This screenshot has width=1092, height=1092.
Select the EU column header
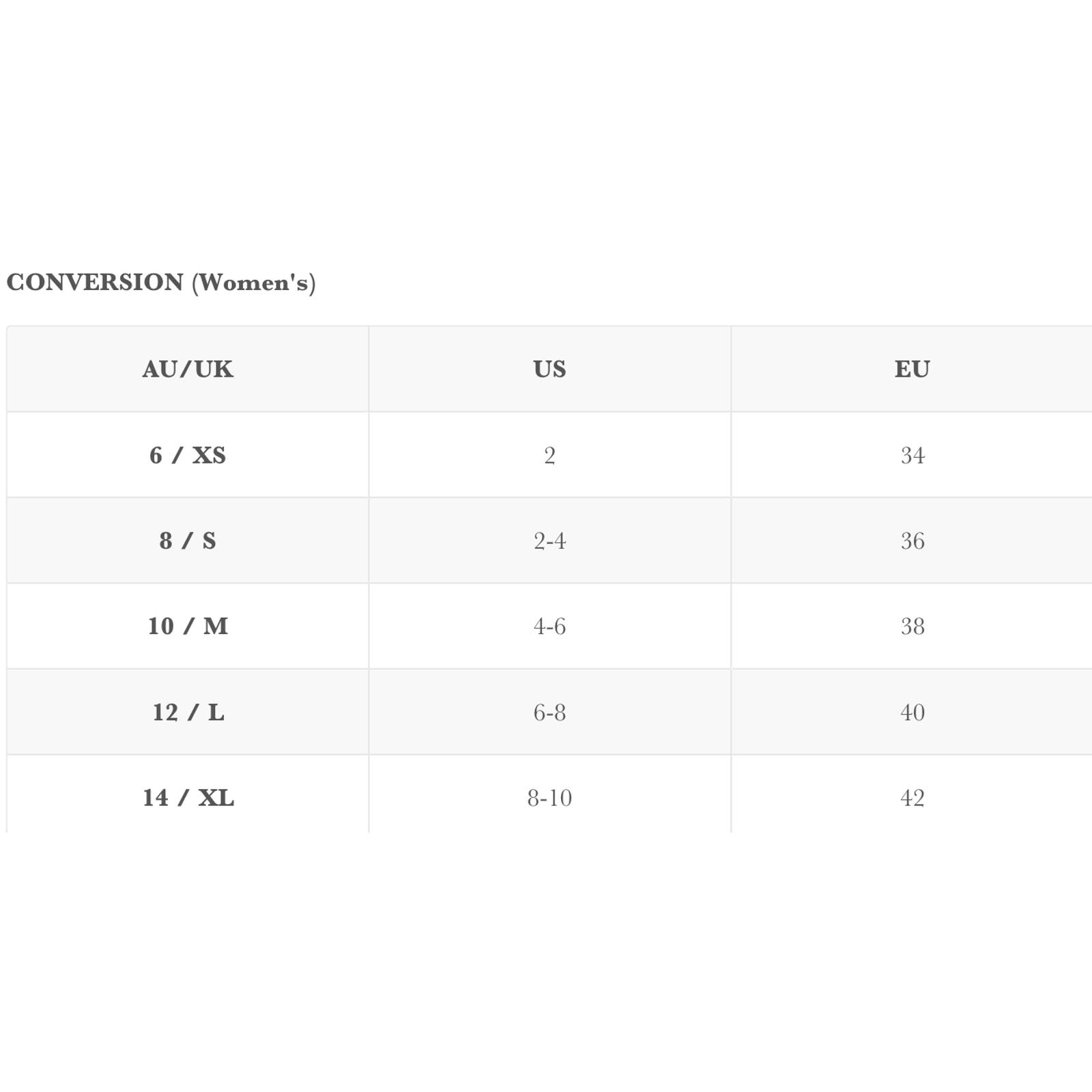point(912,369)
